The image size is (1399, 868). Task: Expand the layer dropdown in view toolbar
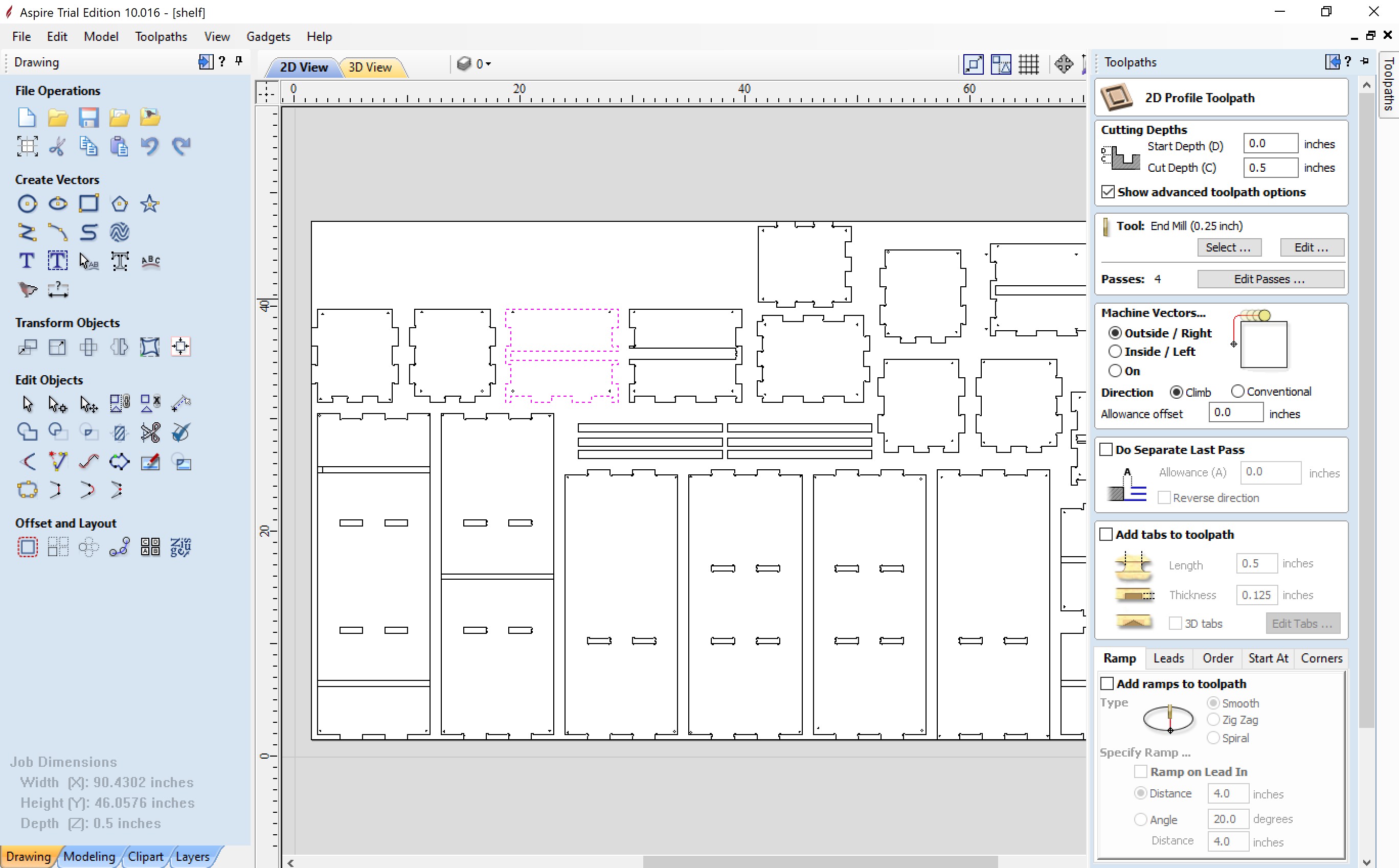coord(488,64)
